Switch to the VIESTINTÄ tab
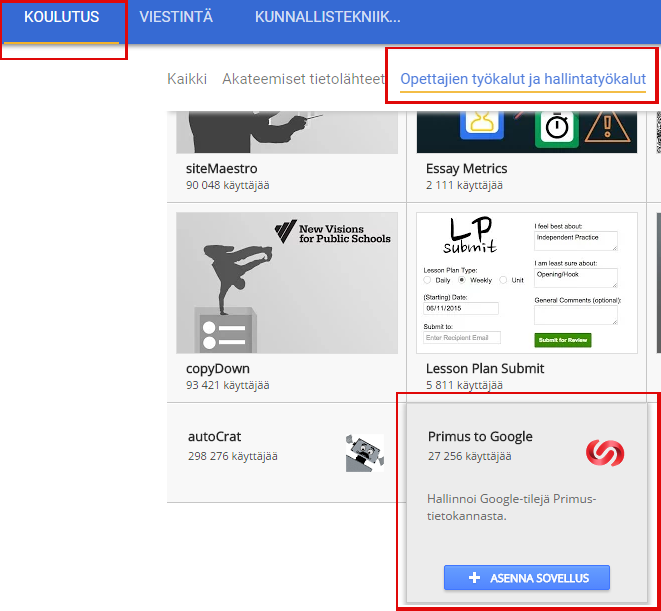Screen dimensions: 661x611 click(176, 17)
